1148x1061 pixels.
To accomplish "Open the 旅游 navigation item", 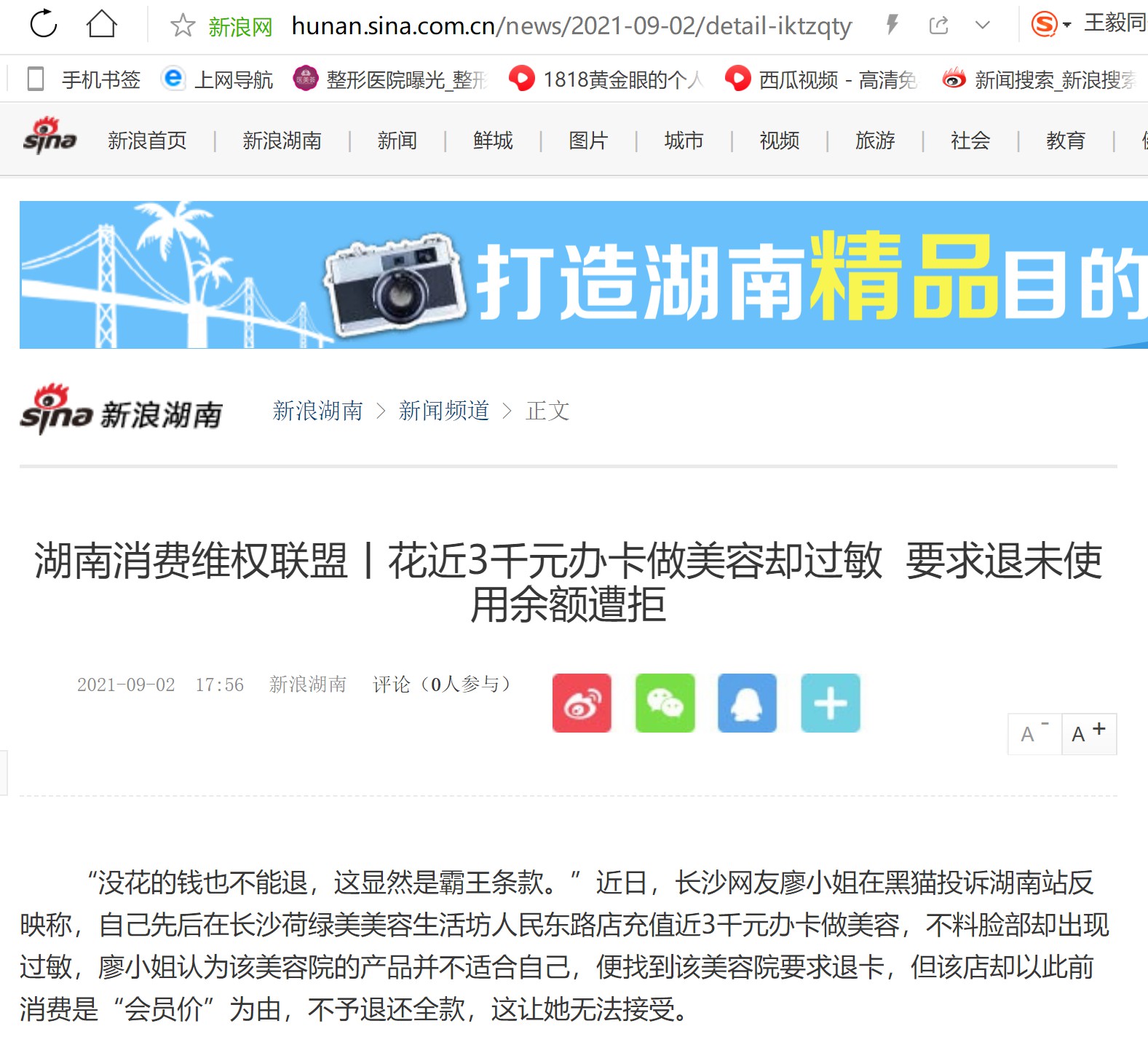I will [875, 140].
